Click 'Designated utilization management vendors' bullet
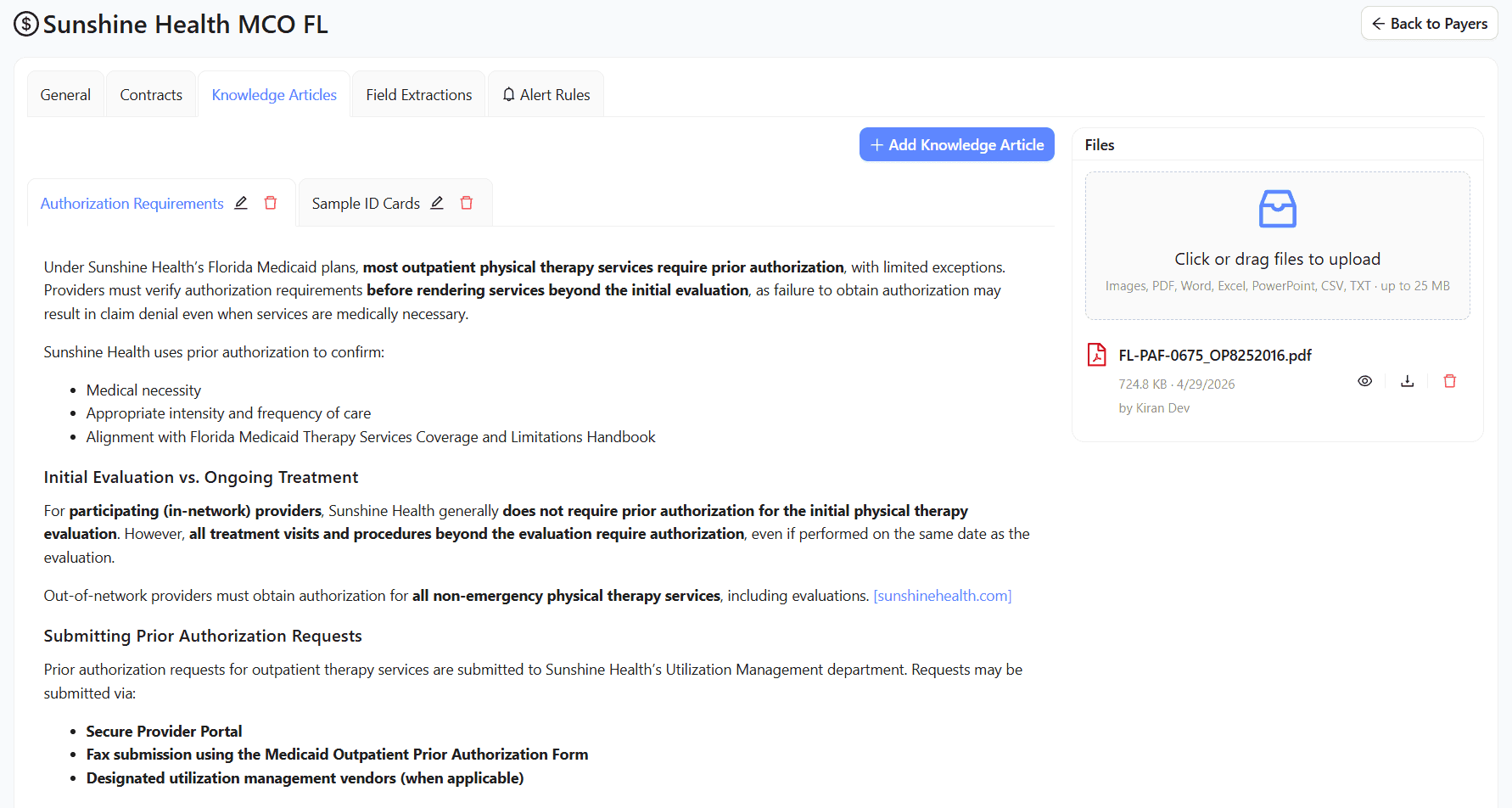Screen dimensions: 1512x808 305,778
